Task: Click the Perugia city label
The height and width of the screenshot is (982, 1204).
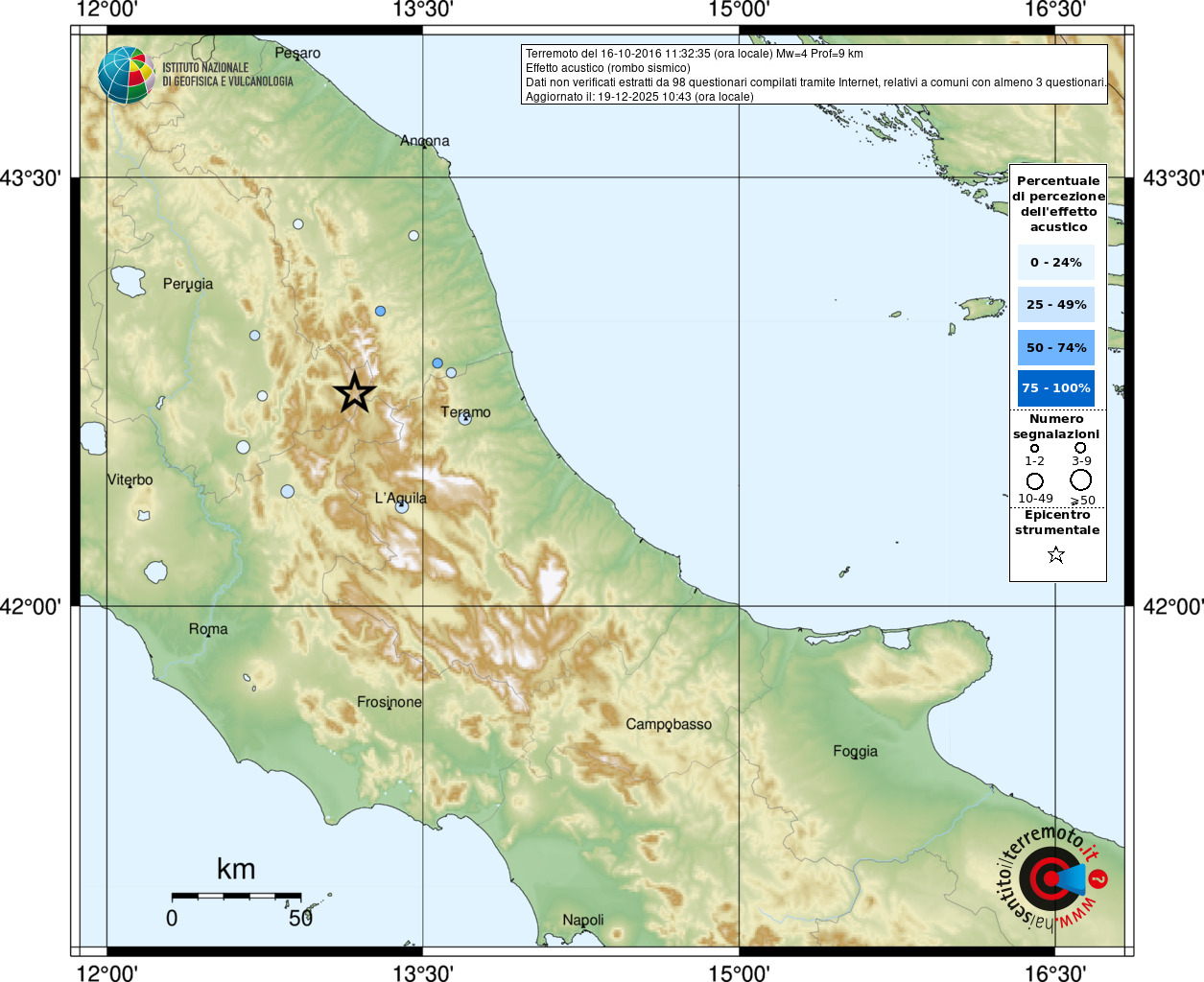Action: [x=188, y=284]
